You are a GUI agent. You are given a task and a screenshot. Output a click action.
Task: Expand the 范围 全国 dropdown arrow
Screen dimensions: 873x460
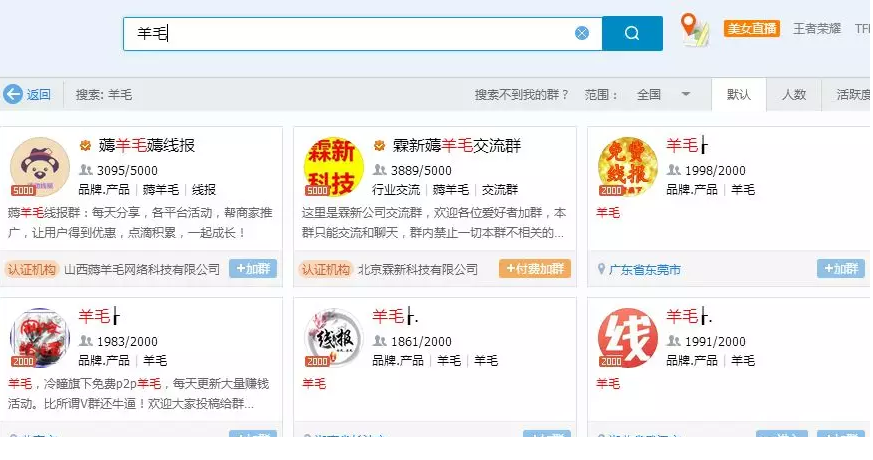pyautogui.click(x=686, y=94)
